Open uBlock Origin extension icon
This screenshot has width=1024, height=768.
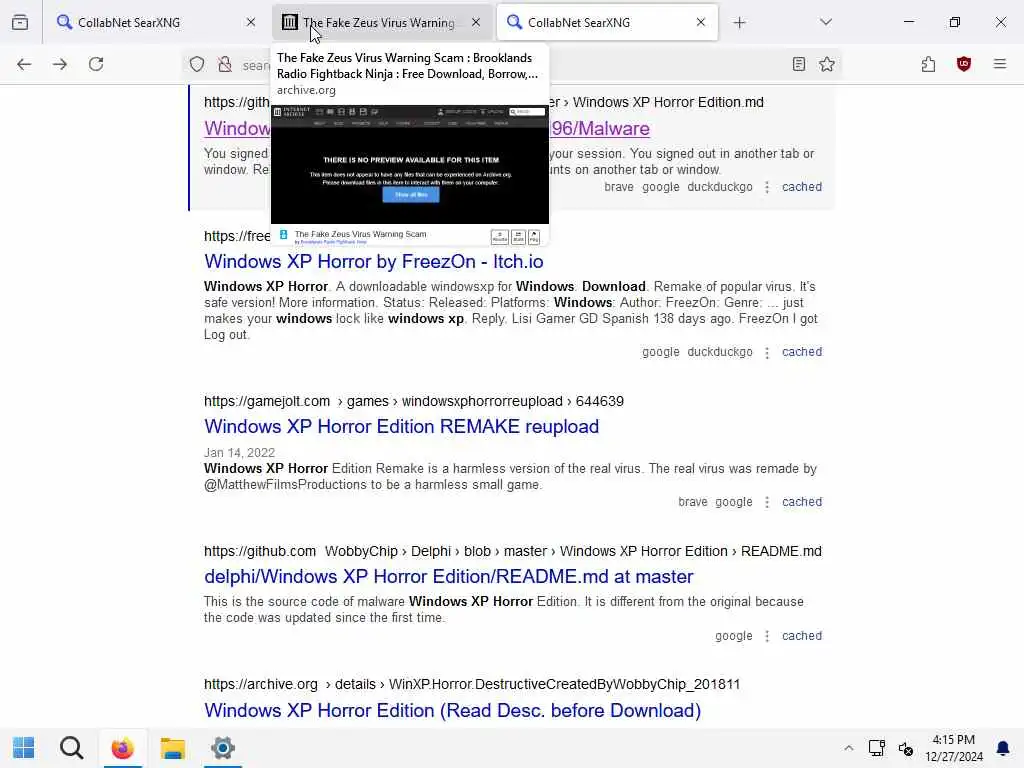point(964,64)
